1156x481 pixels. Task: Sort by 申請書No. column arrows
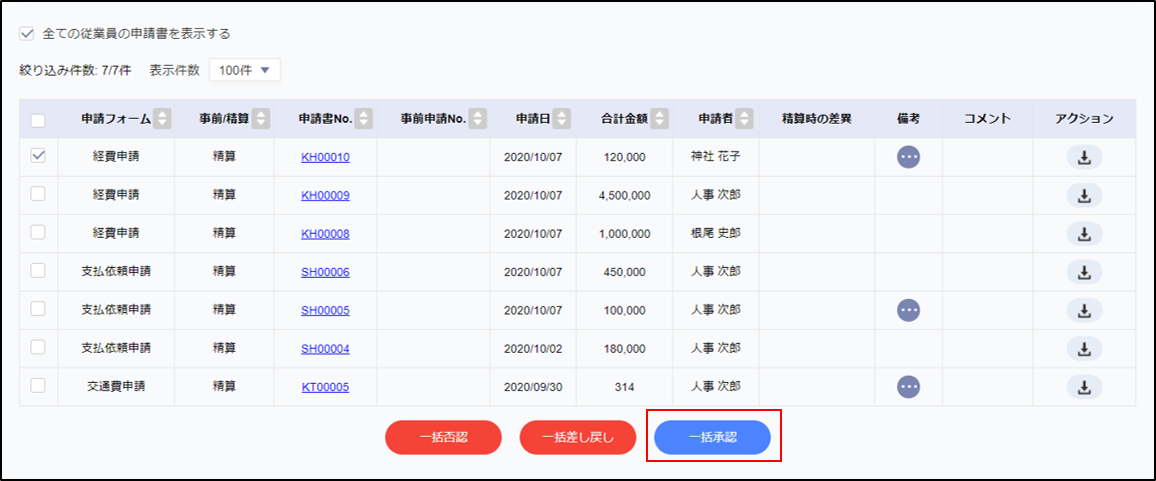363,119
